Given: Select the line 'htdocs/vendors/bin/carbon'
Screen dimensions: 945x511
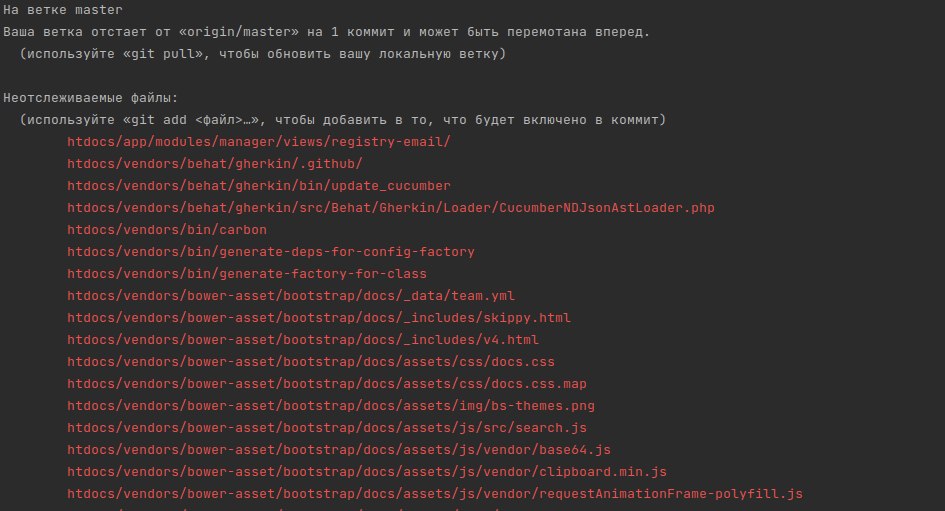Looking at the screenshot, I should click(x=166, y=230).
